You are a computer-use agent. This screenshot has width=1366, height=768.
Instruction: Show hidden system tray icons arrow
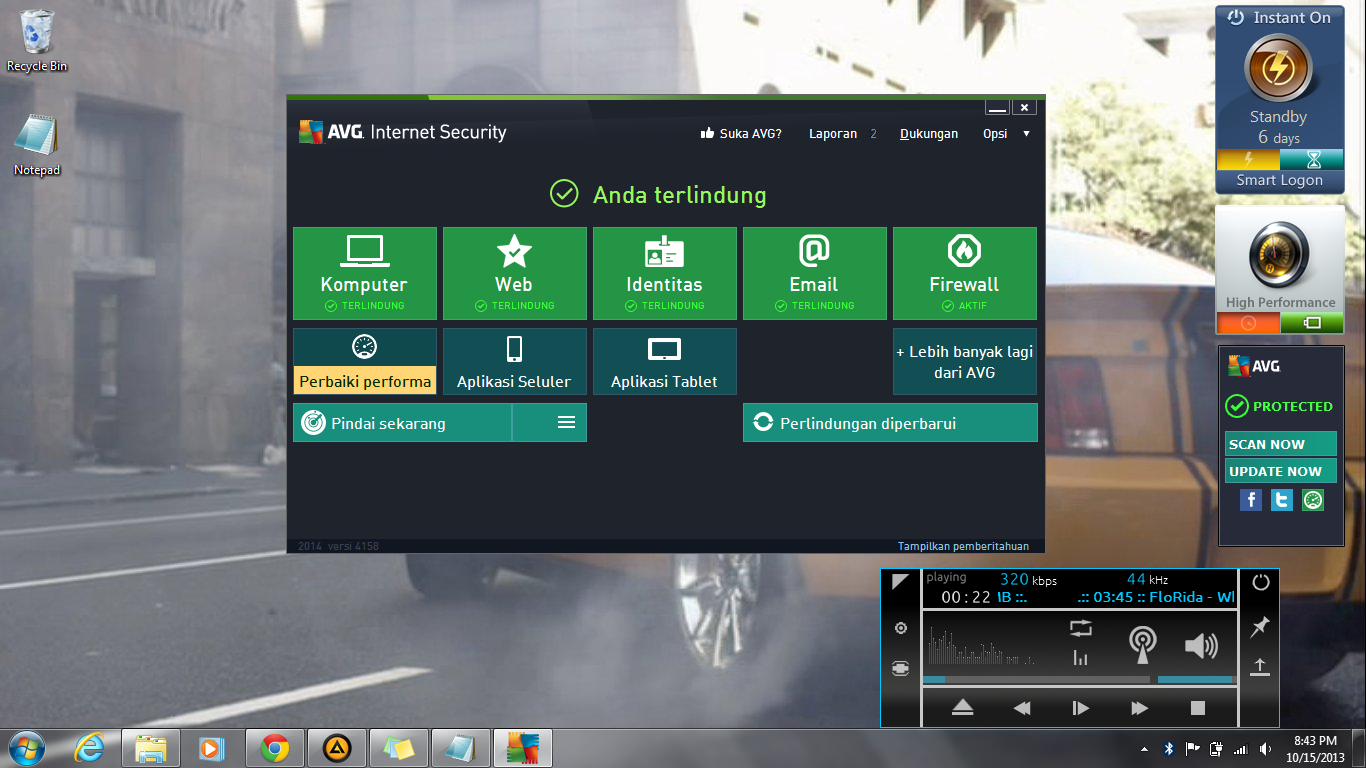pos(1144,748)
